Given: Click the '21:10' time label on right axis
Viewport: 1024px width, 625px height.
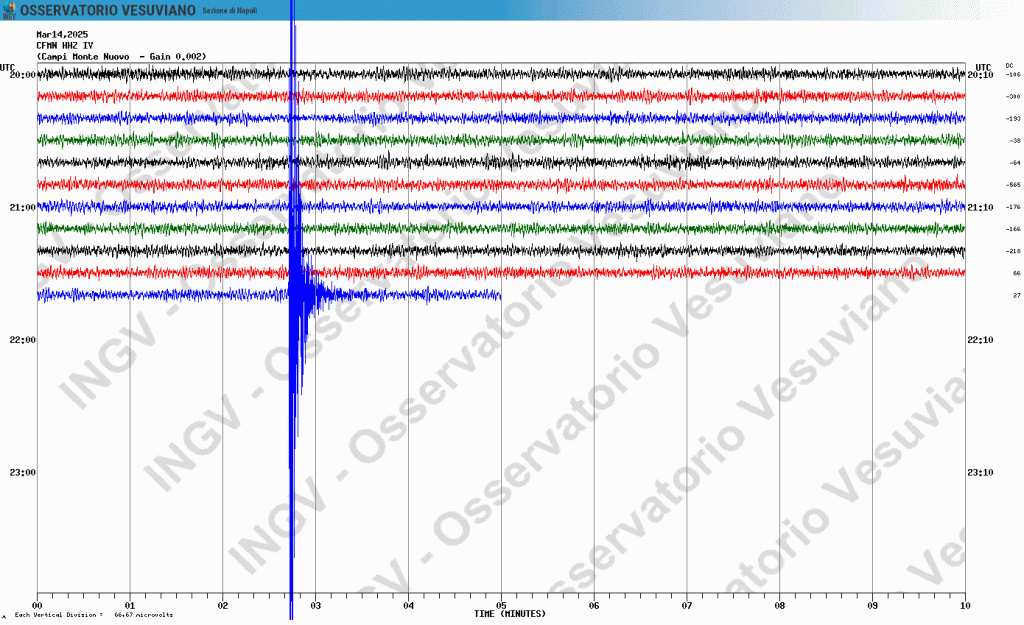Looking at the screenshot, I should 980,208.
